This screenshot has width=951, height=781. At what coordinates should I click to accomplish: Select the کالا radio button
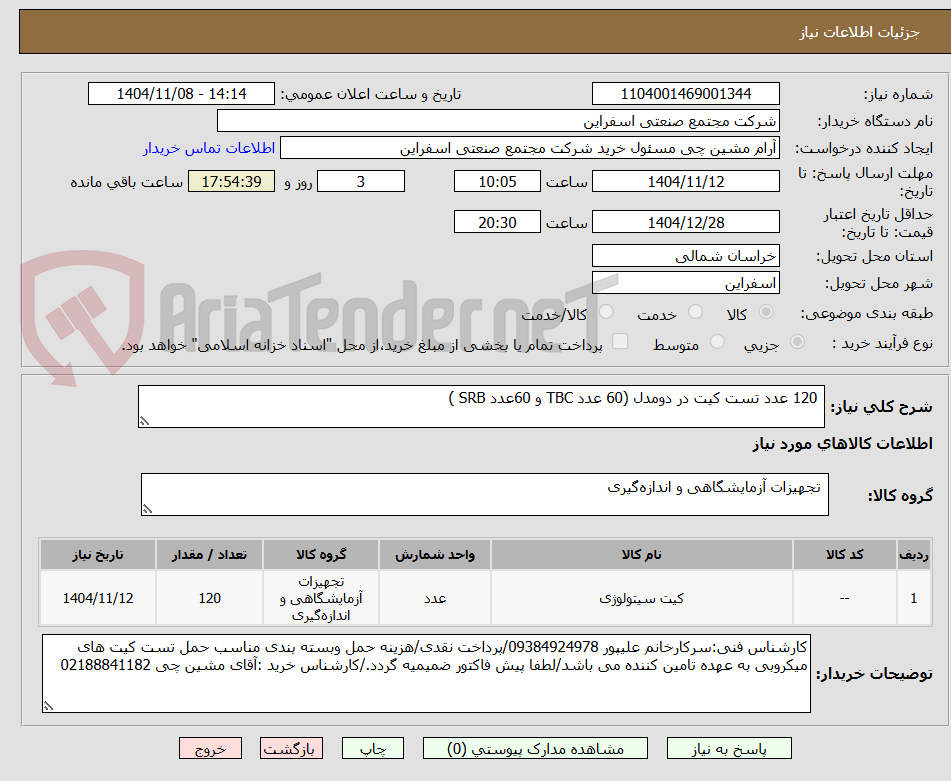[766, 312]
